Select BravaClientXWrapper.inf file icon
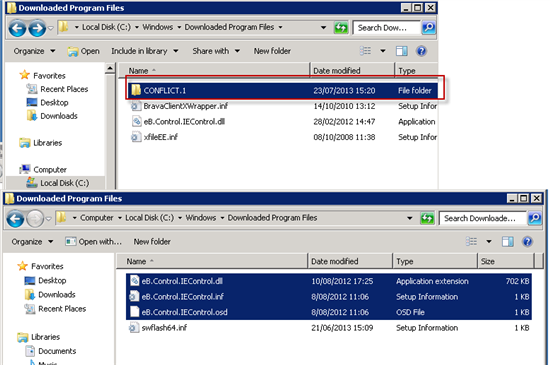The height and width of the screenshot is (365, 550). coord(135,106)
